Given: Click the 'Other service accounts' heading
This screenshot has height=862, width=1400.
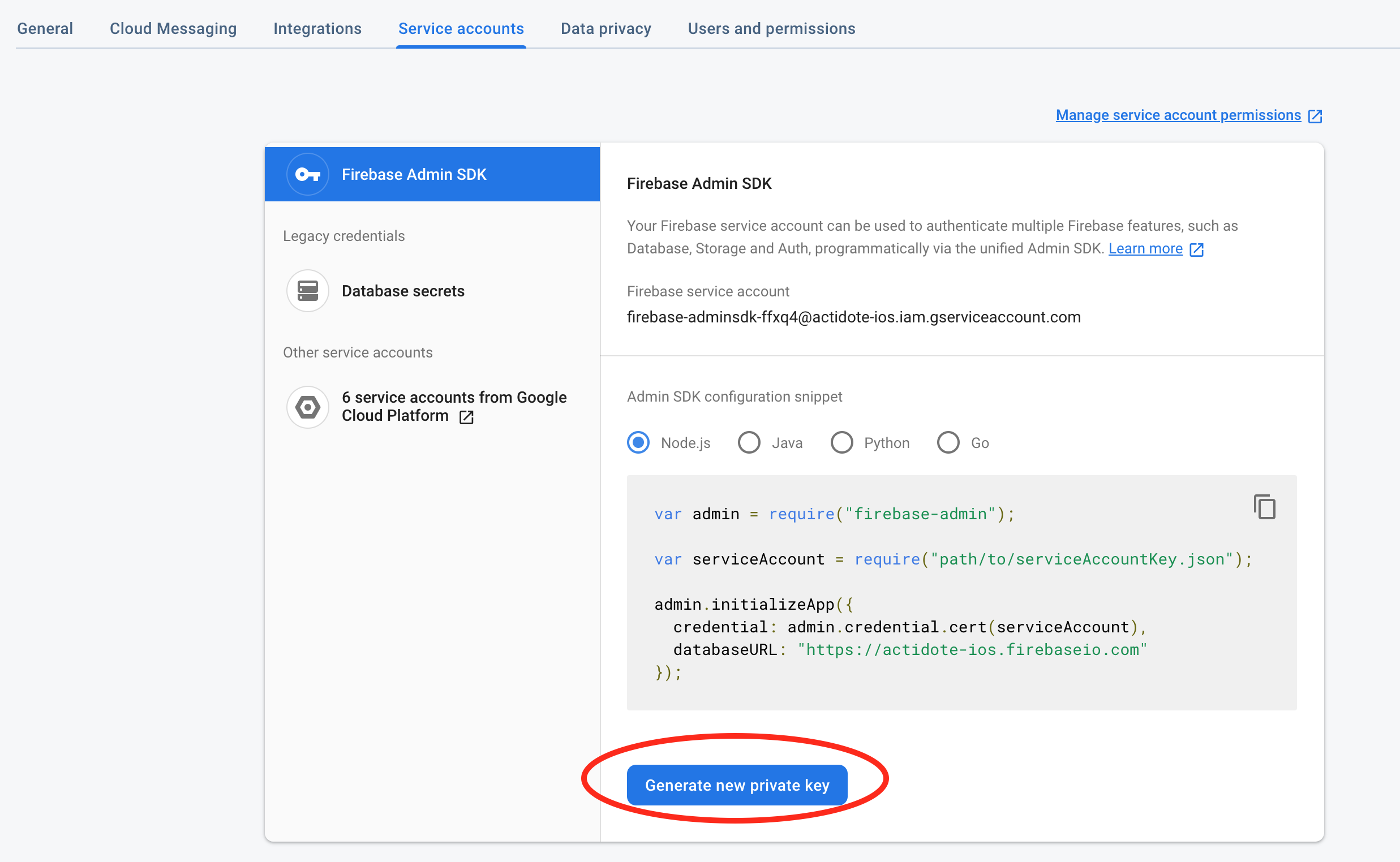Looking at the screenshot, I should coord(358,352).
